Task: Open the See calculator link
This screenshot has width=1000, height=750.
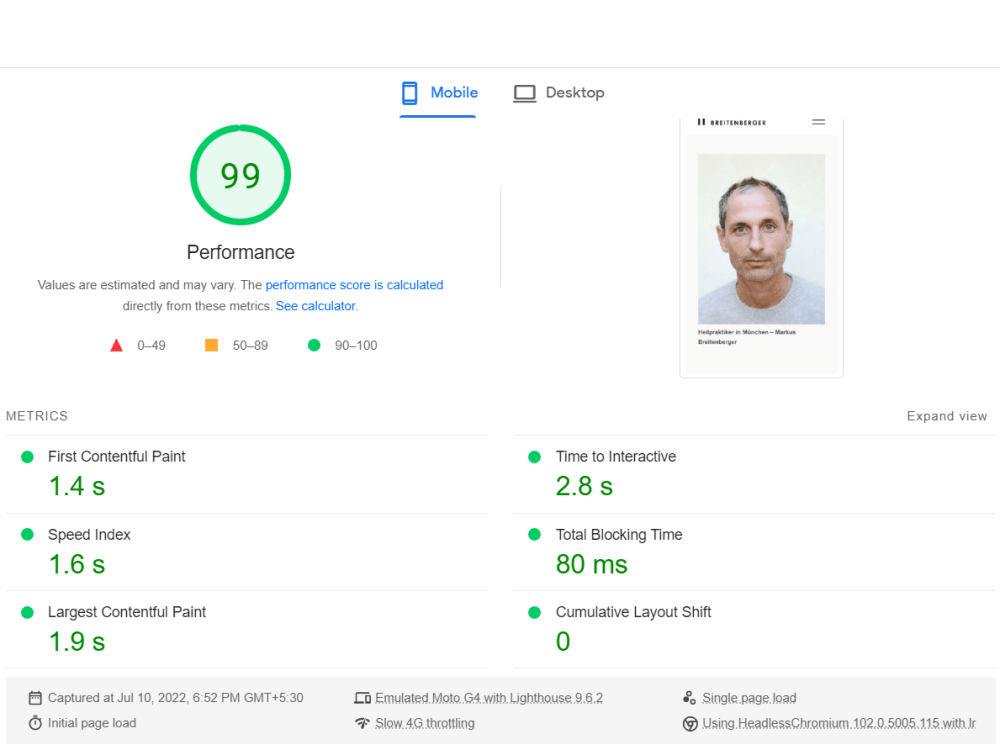Action: [316, 306]
